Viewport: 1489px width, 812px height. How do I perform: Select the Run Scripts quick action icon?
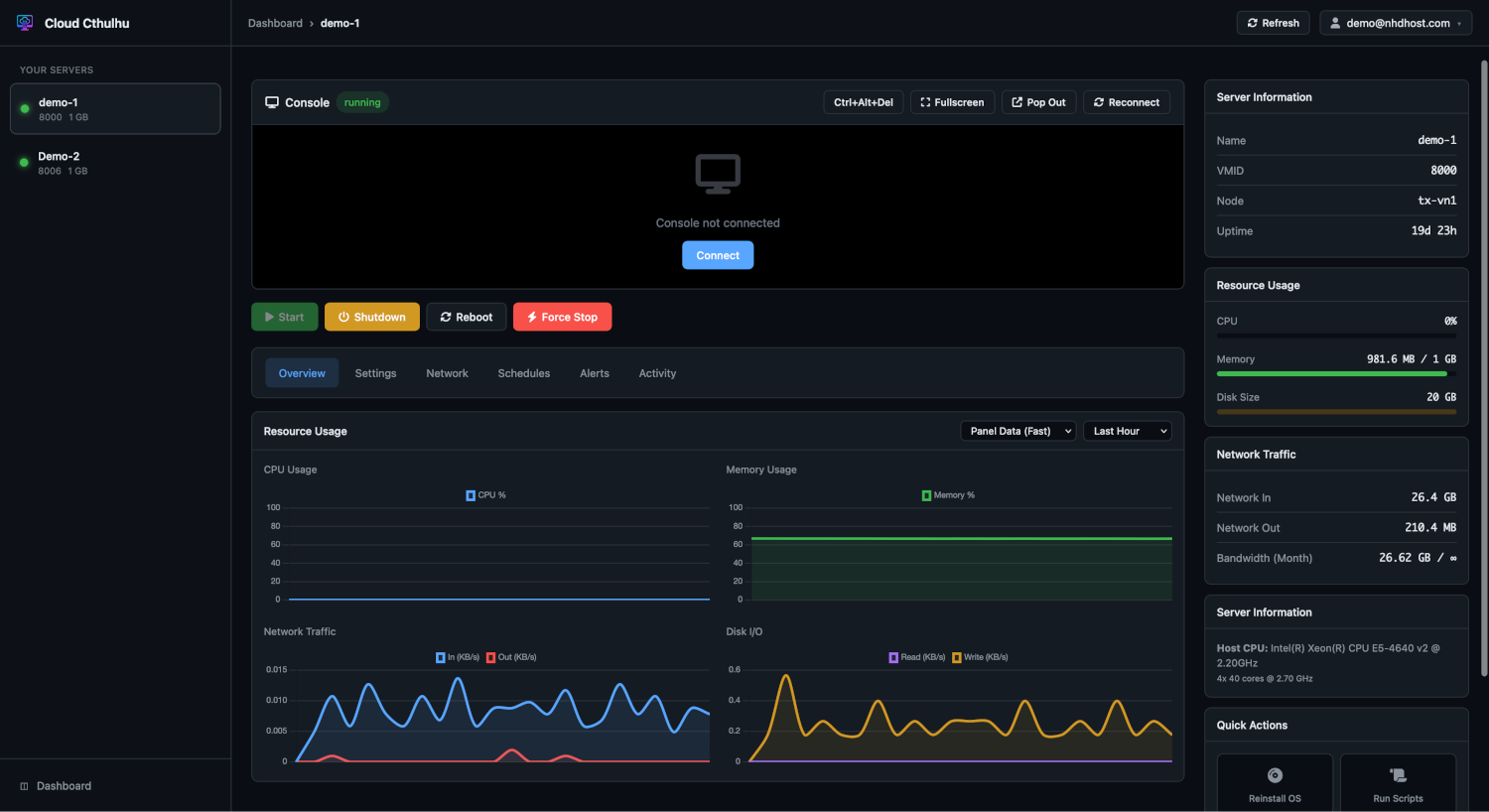point(1398,775)
